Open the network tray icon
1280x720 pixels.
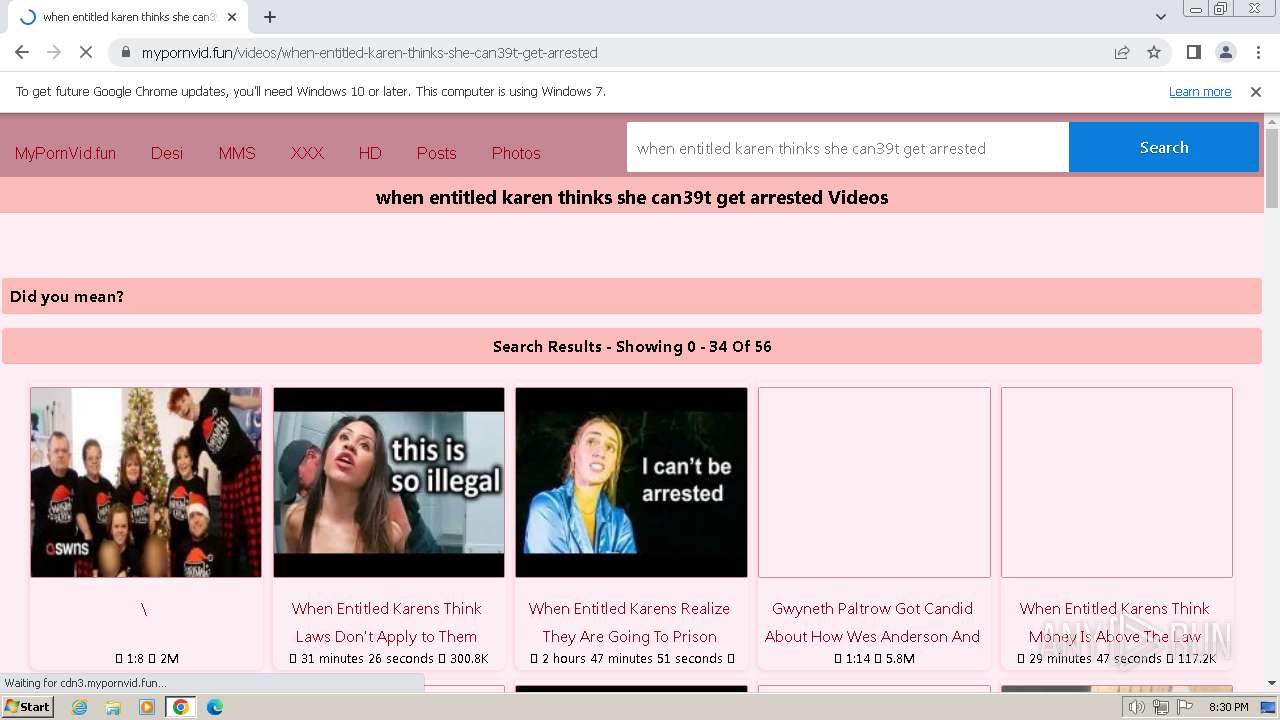click(x=1161, y=707)
